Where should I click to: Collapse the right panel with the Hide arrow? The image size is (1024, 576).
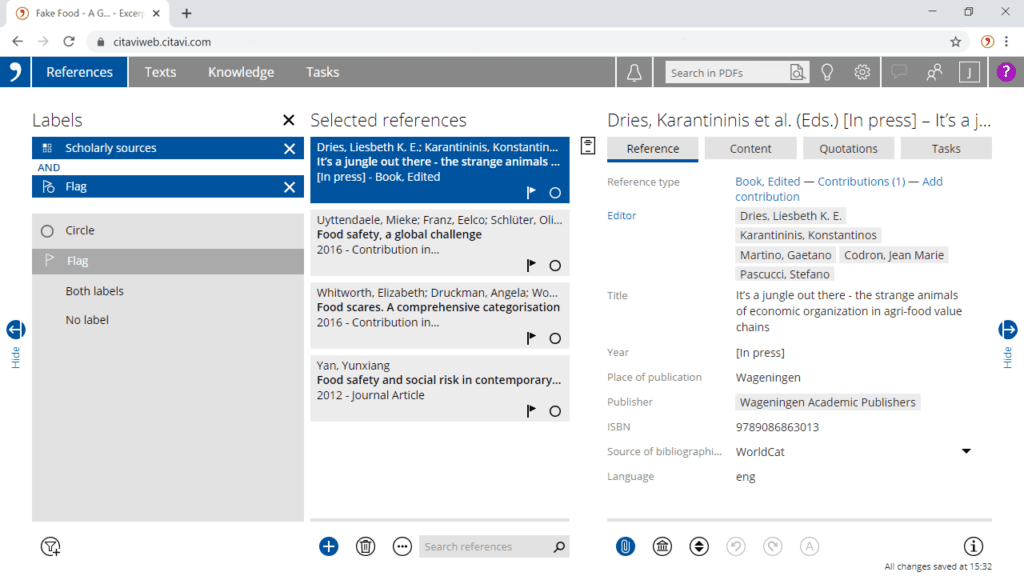click(1008, 329)
